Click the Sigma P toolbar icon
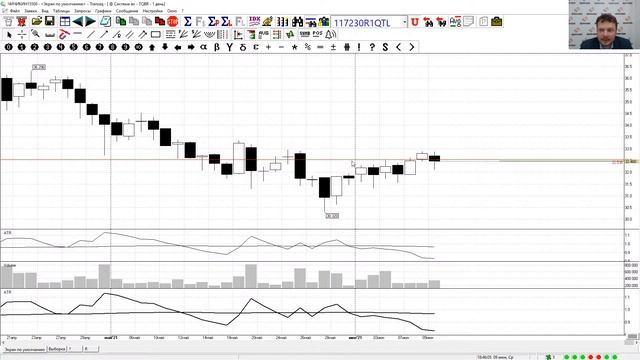640x360 pixels. (x=213, y=22)
